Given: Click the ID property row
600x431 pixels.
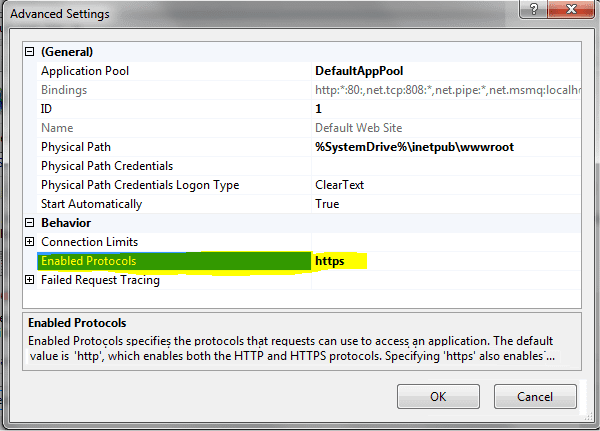Looking at the screenshot, I should (47, 109).
